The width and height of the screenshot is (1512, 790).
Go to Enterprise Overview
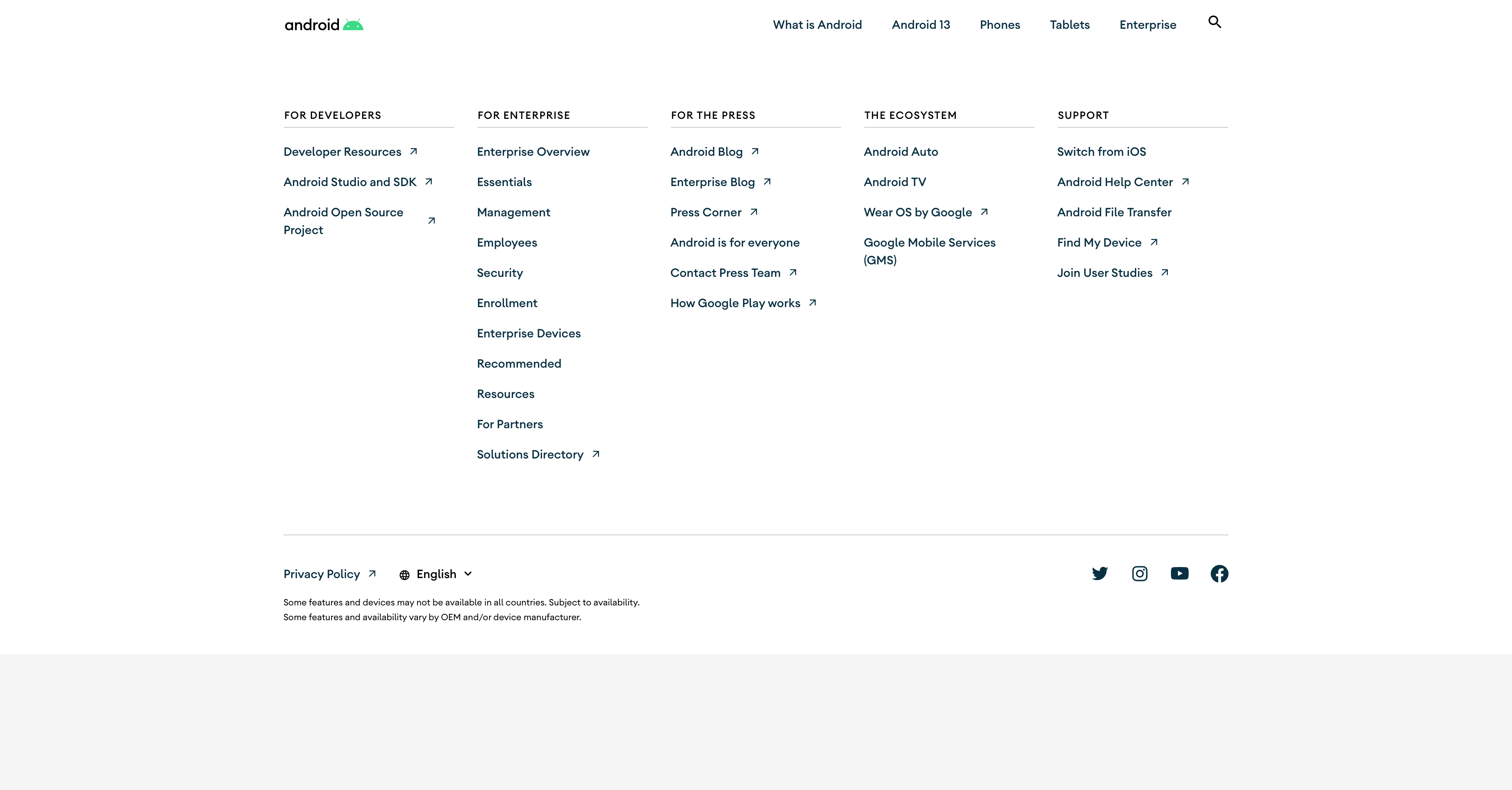(533, 151)
